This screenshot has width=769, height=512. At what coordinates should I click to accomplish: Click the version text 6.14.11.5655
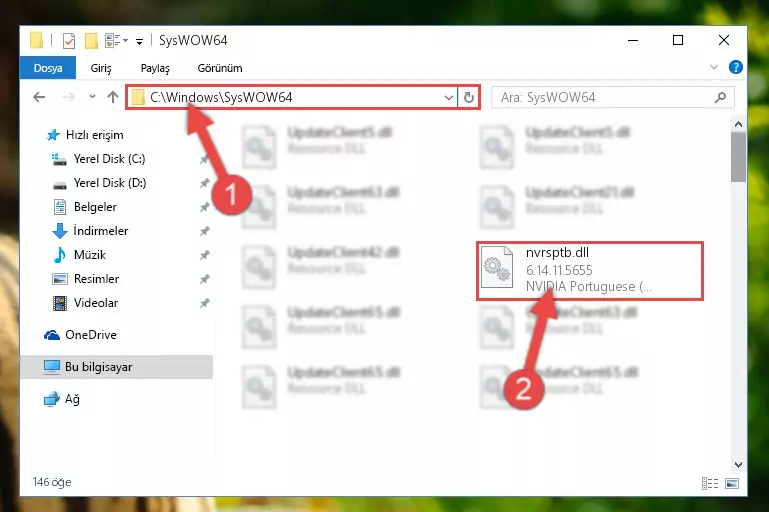pyautogui.click(x=559, y=270)
